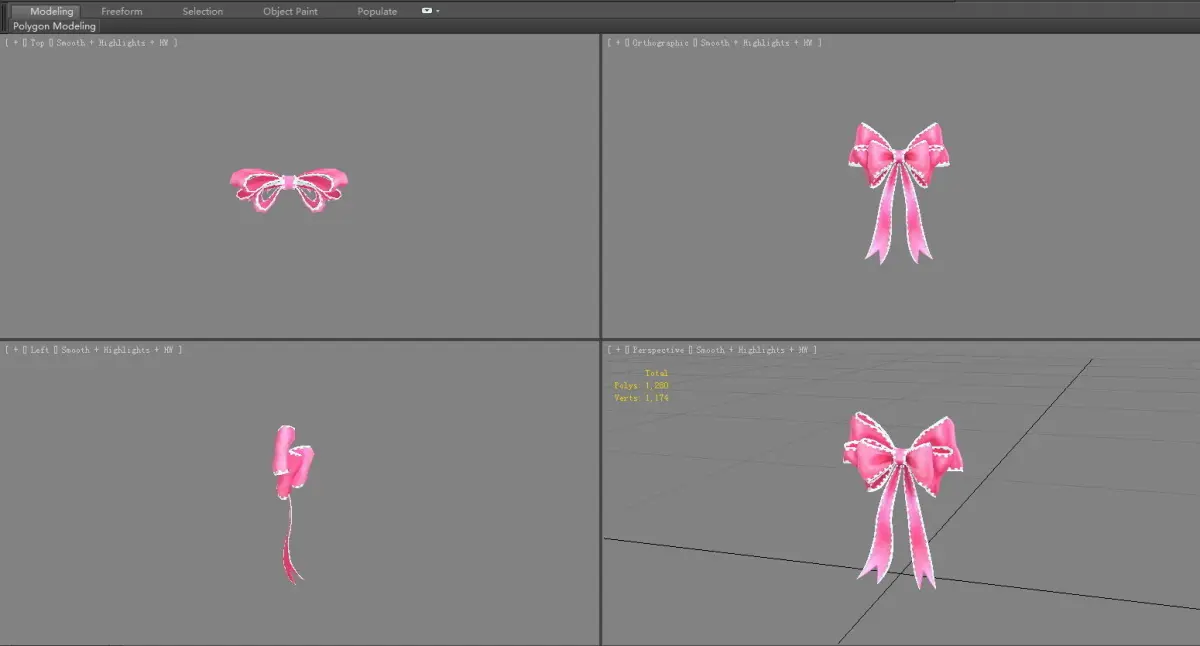Open the Top viewport shading label menu
Screen dimensions: 1200x646
click(x=112, y=43)
